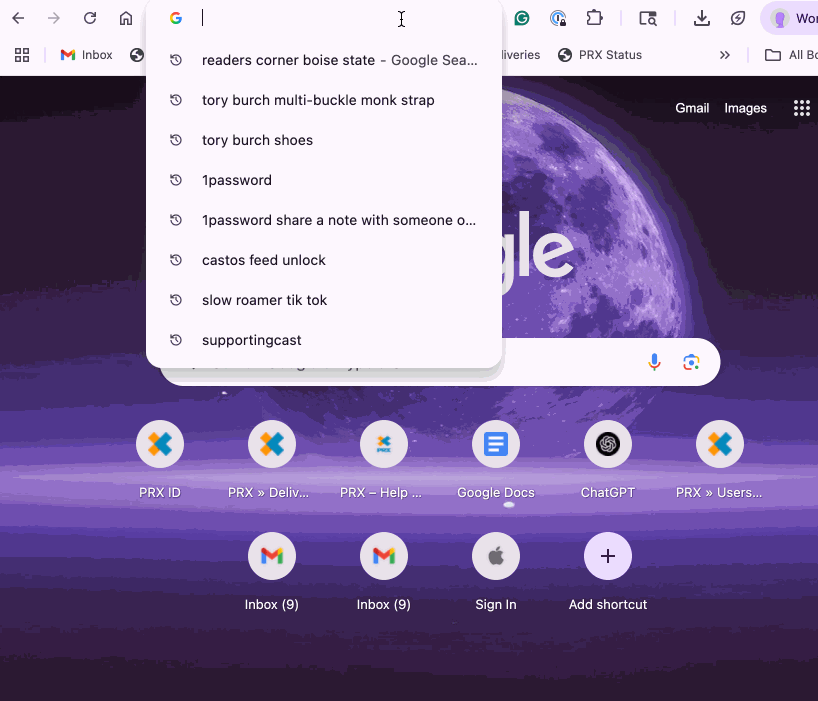Open the green Grammarly extension
Image resolution: width=818 pixels, height=701 pixels.
[x=522, y=18]
